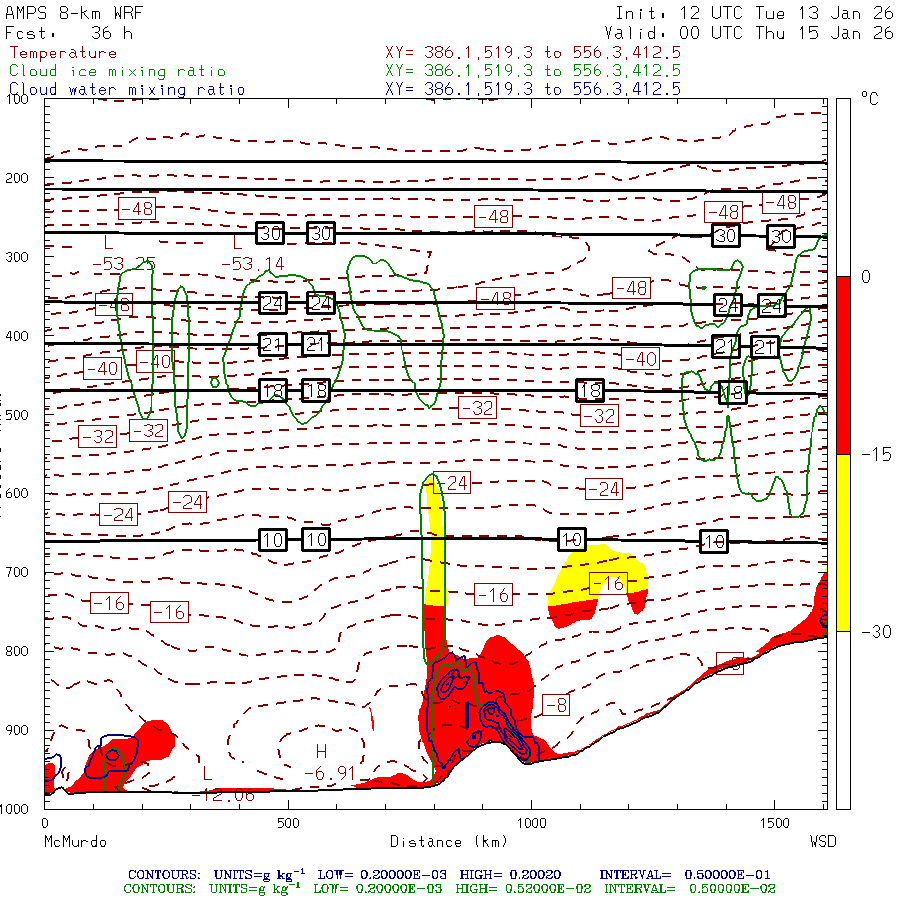
Task: Click the green XY= 386.1,519.3 coordinates line
Action: coord(533,71)
